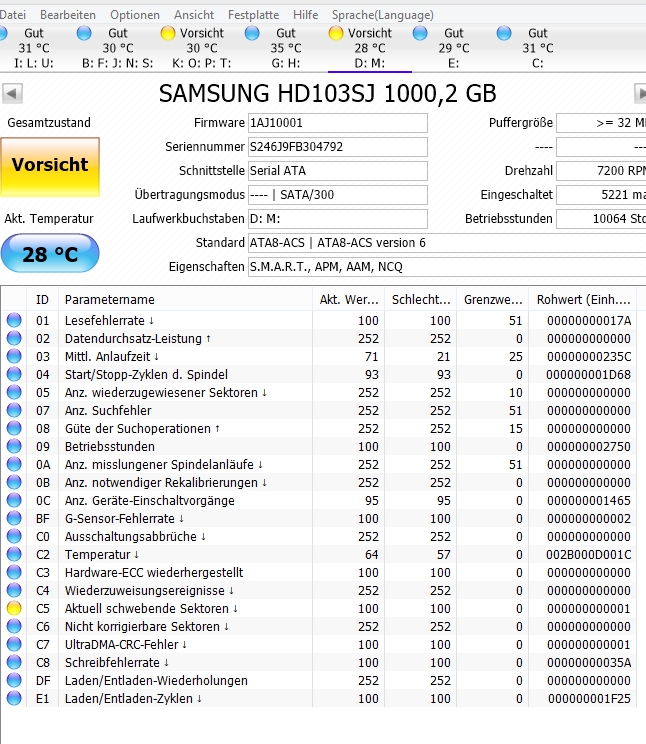Click the Parametername column header
This screenshot has height=744, width=646.
pyautogui.click(x=186, y=299)
